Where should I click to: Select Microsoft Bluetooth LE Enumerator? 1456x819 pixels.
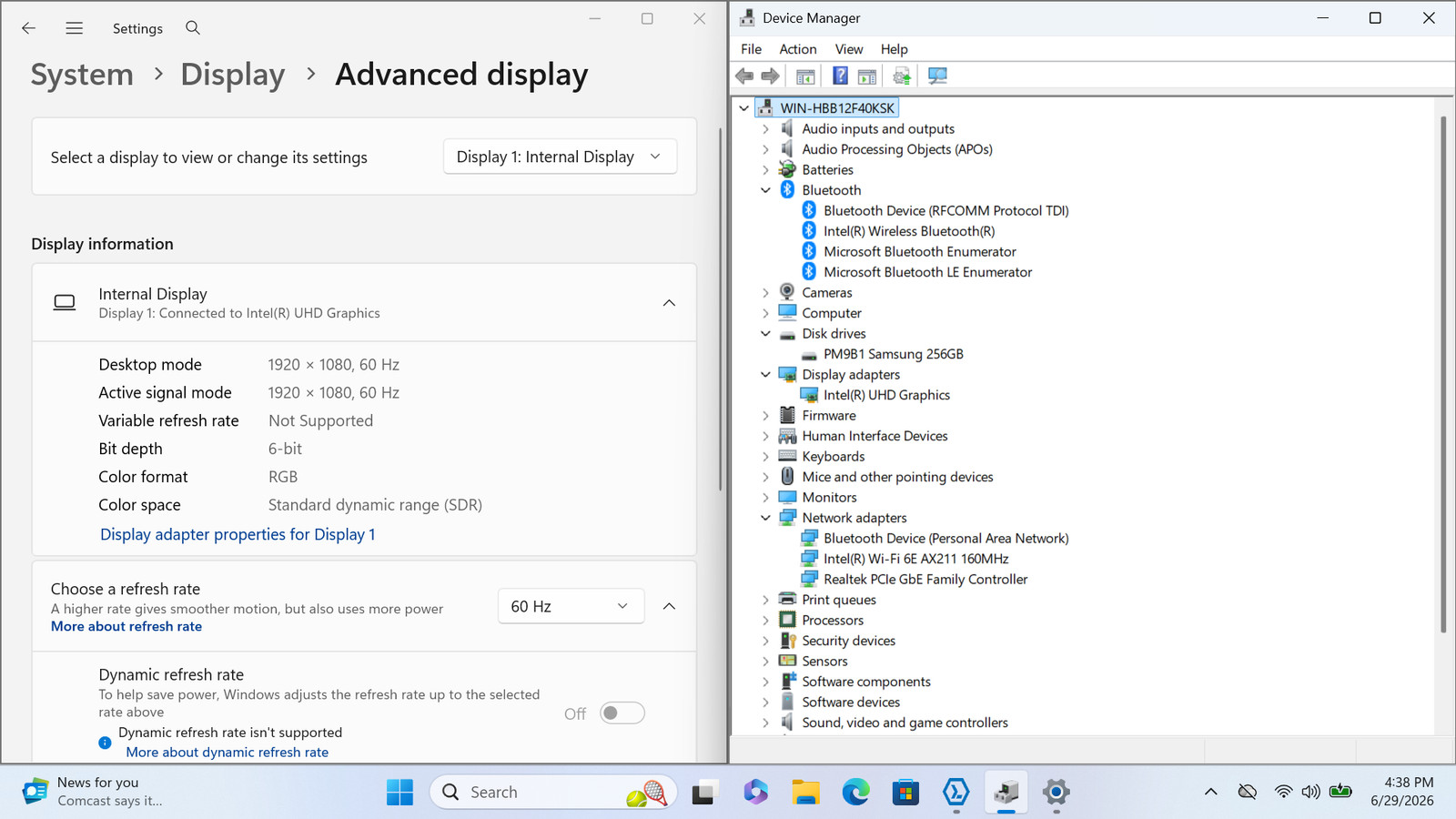[x=927, y=272]
